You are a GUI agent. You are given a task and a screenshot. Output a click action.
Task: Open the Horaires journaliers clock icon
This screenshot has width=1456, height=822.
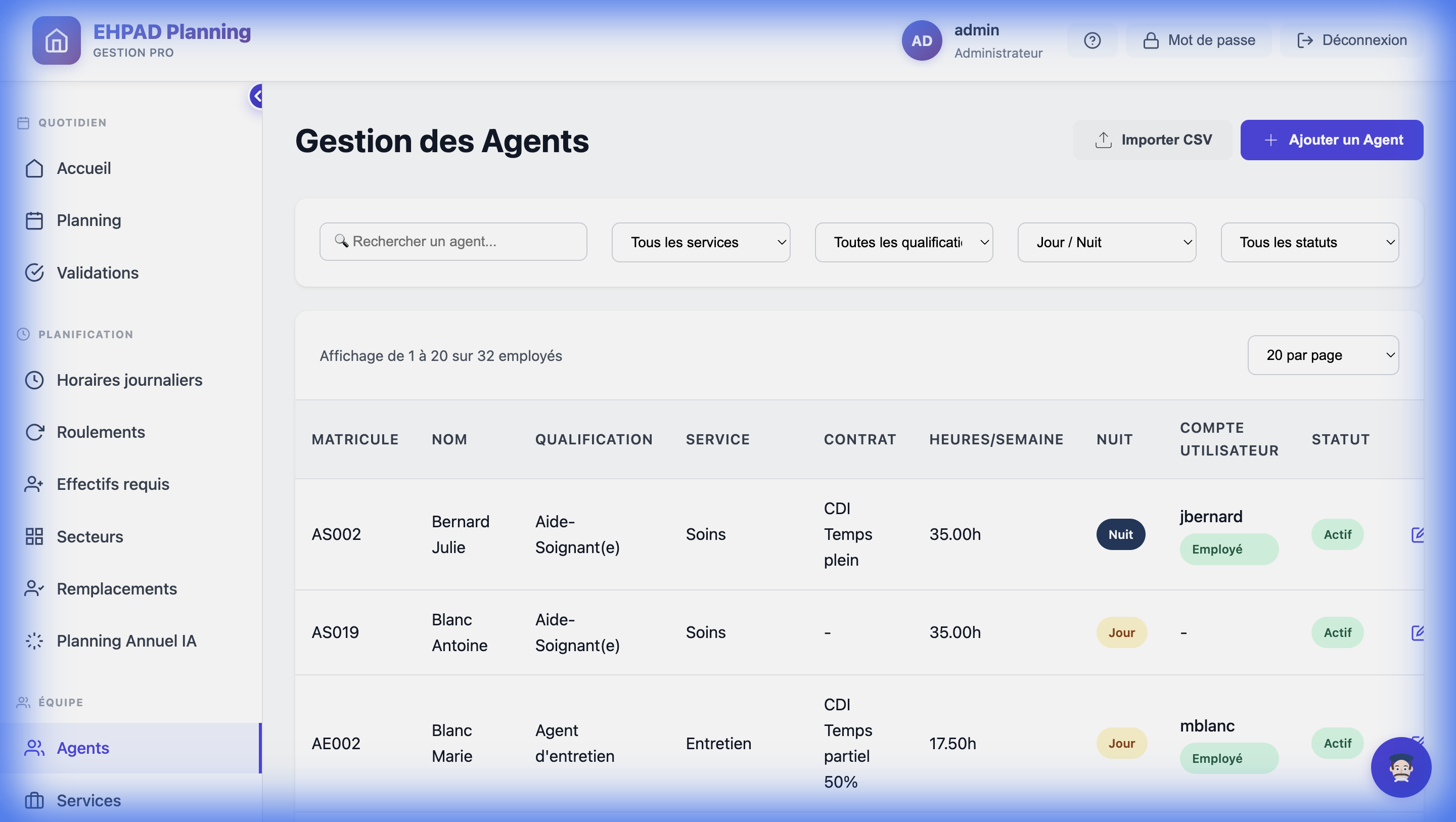(34, 380)
